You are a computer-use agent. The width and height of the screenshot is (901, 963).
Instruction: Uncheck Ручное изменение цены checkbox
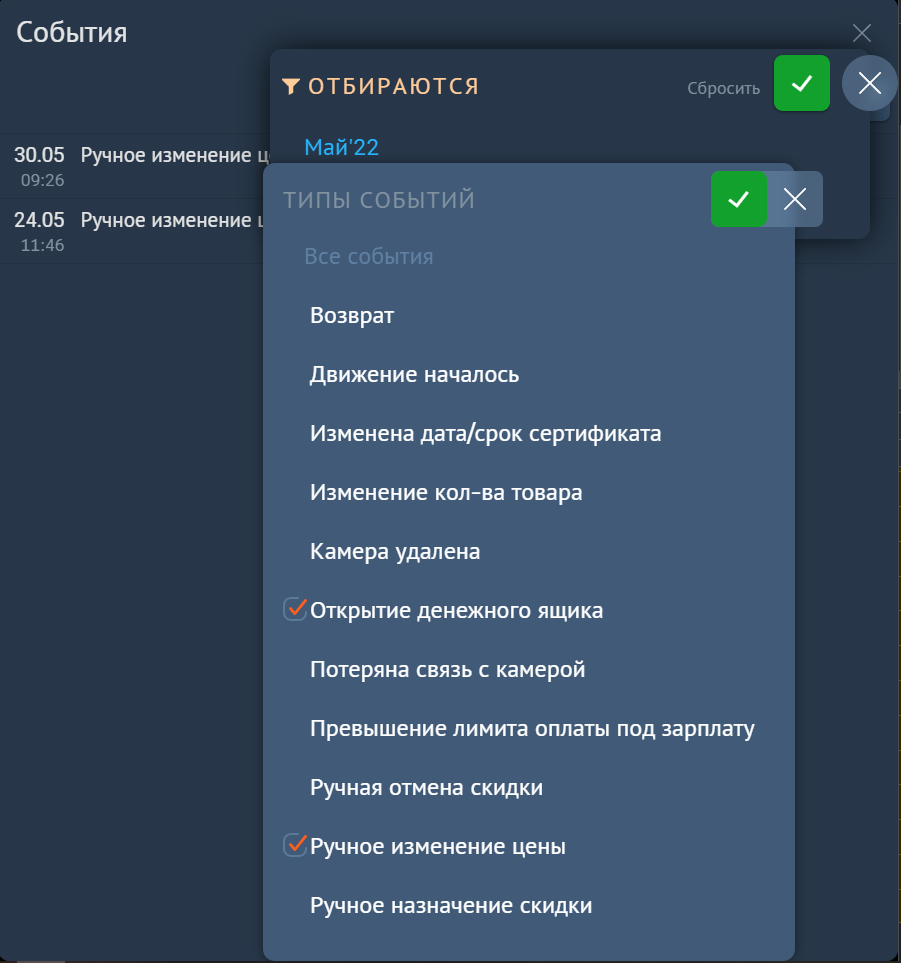click(x=295, y=845)
